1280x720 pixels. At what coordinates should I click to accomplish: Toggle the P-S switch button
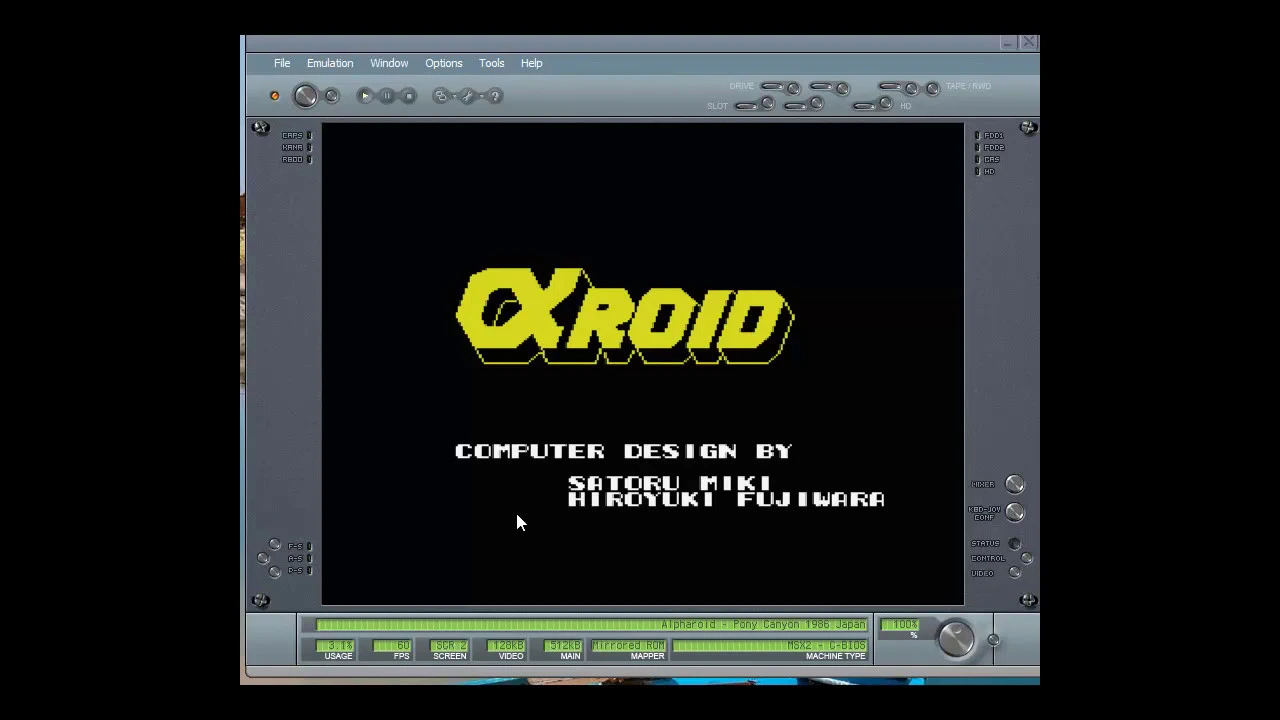[275, 572]
